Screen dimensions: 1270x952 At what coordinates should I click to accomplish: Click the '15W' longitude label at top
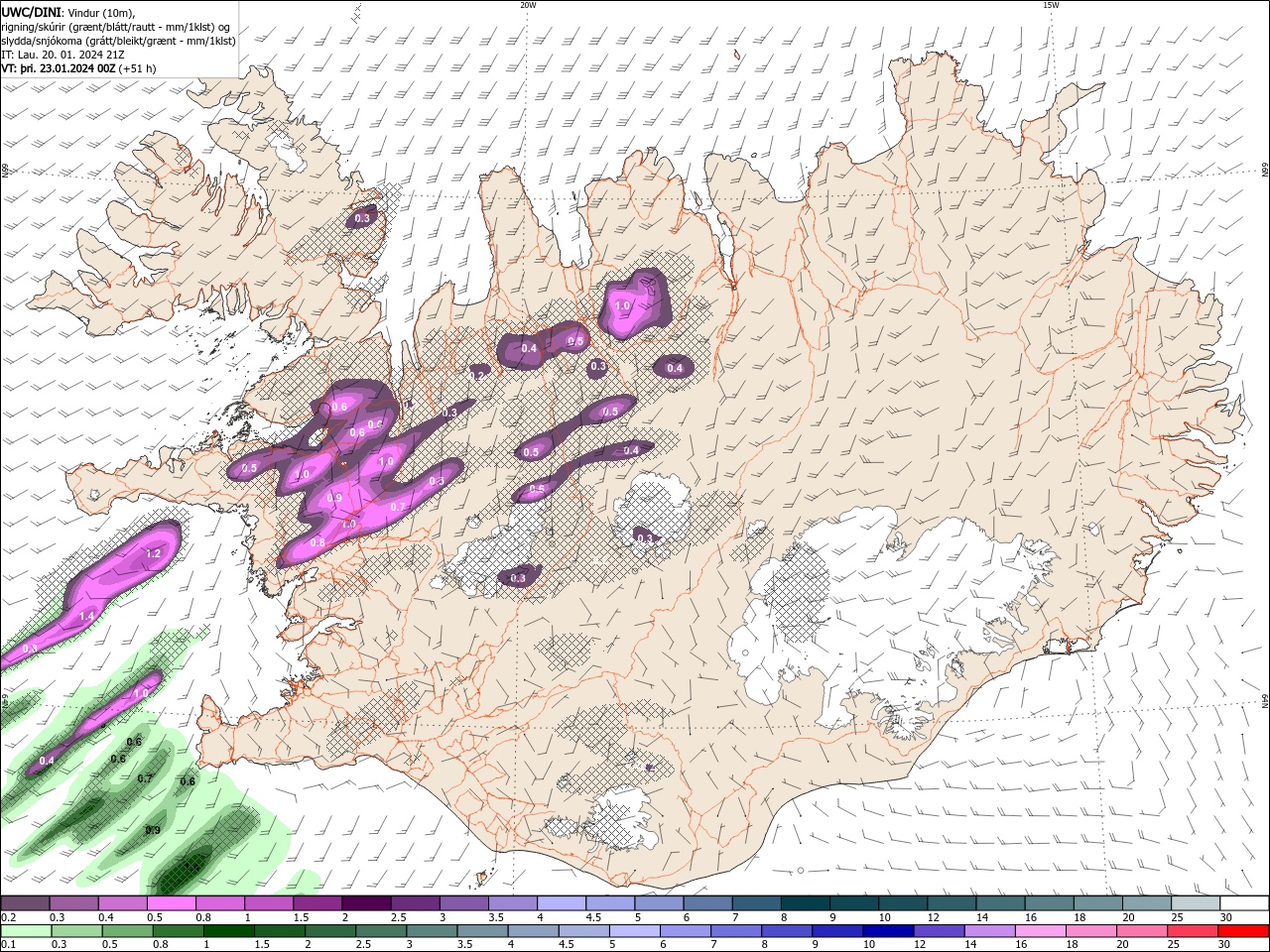coord(1051,5)
